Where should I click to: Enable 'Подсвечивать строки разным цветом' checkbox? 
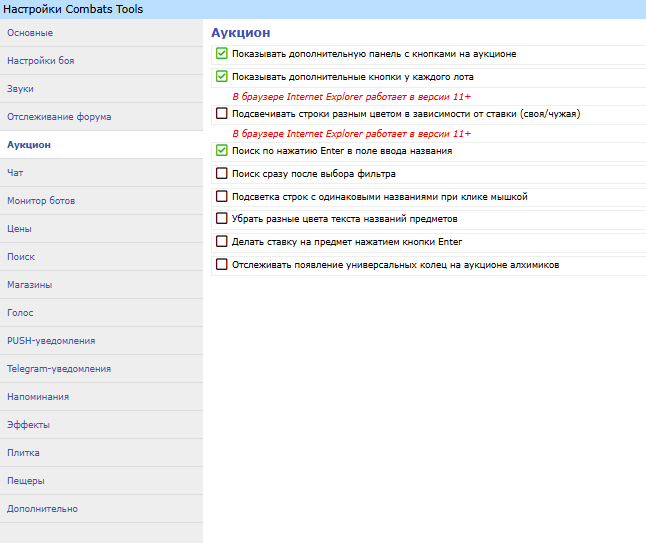point(222,114)
